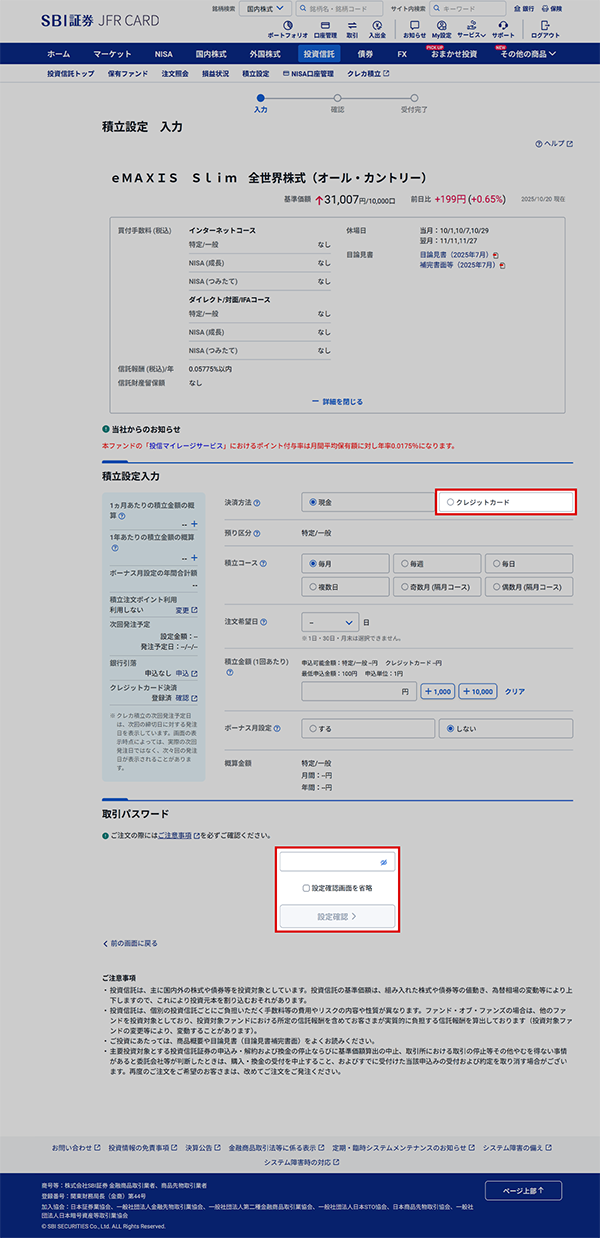The width and height of the screenshot is (600, 1238).
Task: Open the 注文希望日 day dropdown
Action: click(329, 621)
